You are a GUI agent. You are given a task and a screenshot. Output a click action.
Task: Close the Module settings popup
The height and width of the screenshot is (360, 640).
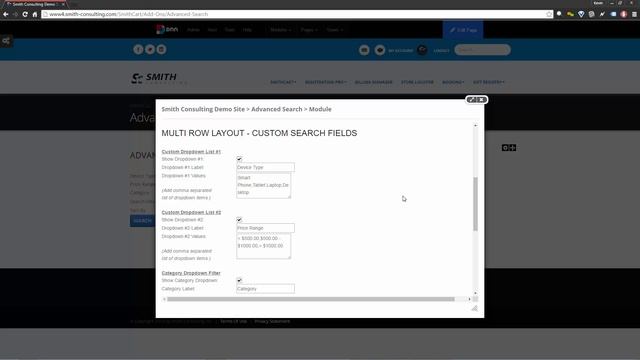(482, 100)
